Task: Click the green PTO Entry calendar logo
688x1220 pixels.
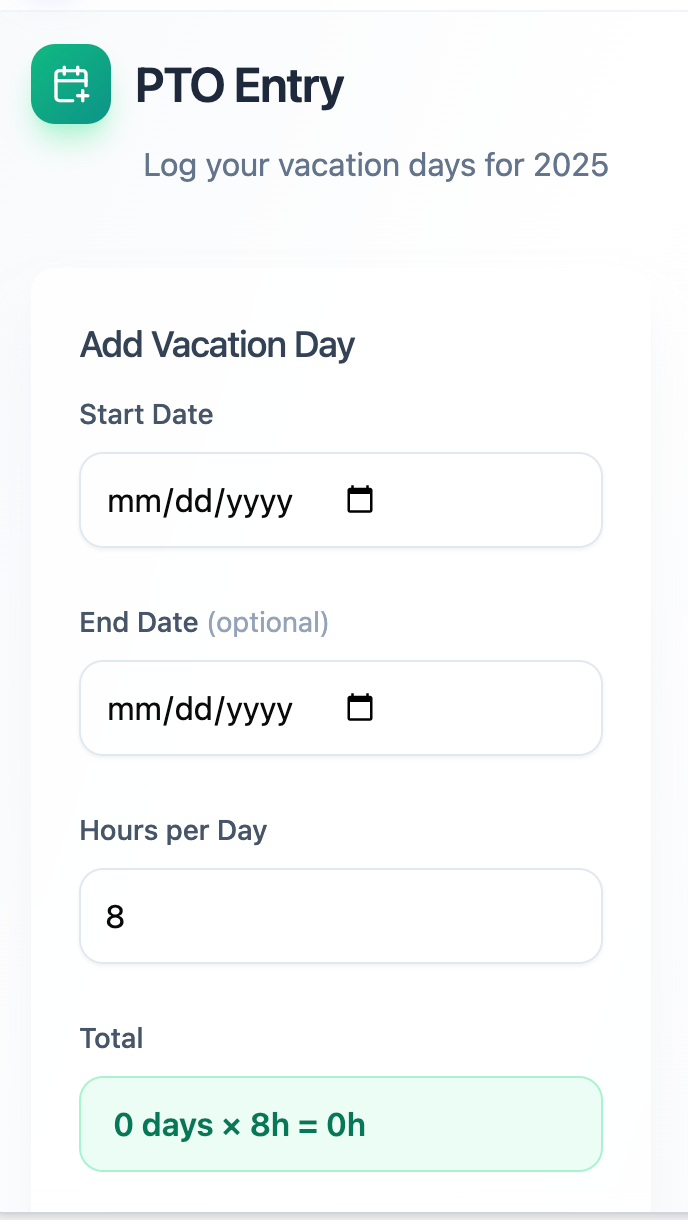Action: [x=71, y=84]
